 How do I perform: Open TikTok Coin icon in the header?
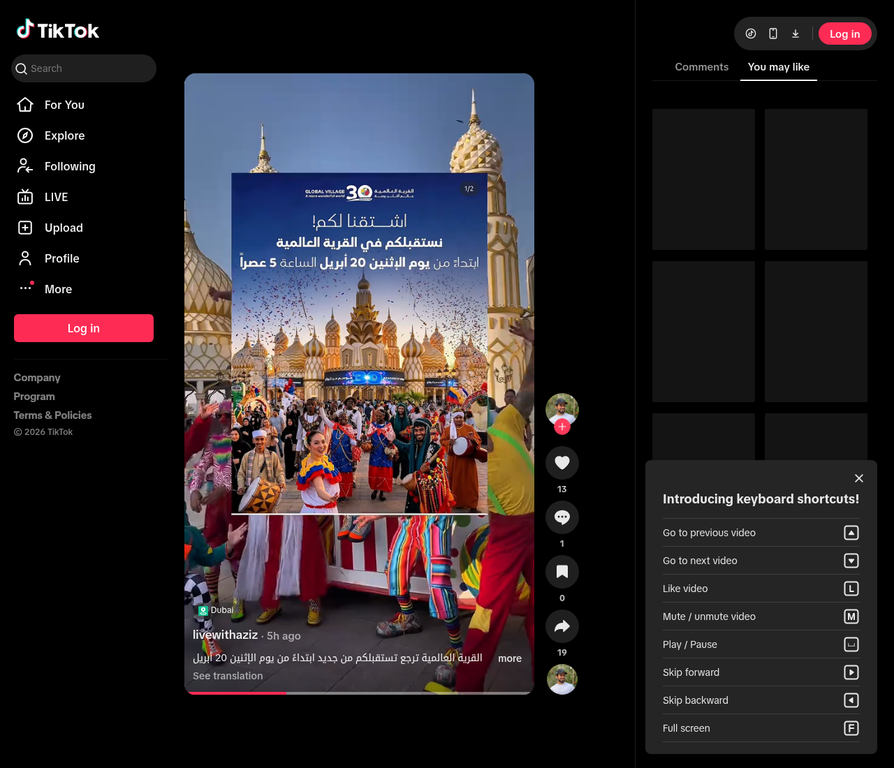coord(750,33)
